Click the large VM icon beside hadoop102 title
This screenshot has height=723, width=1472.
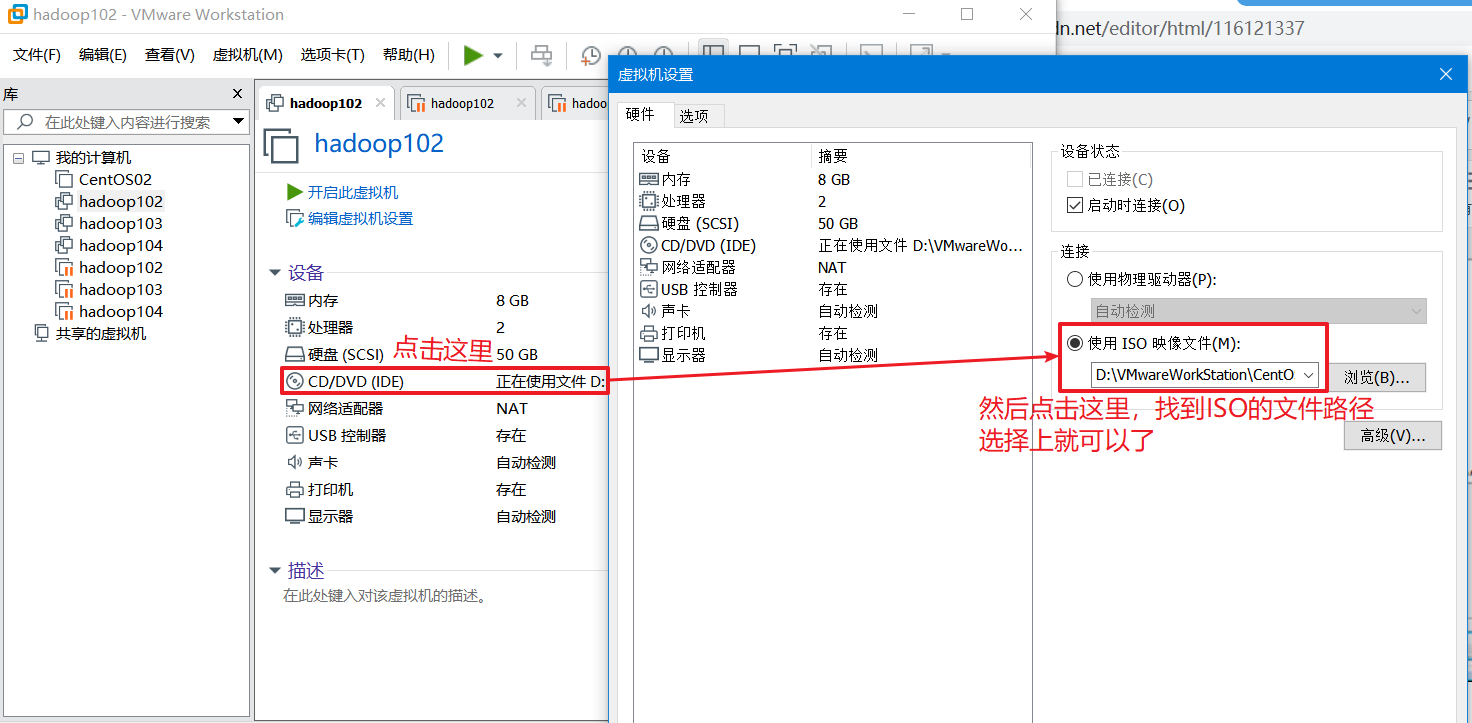tap(281, 145)
